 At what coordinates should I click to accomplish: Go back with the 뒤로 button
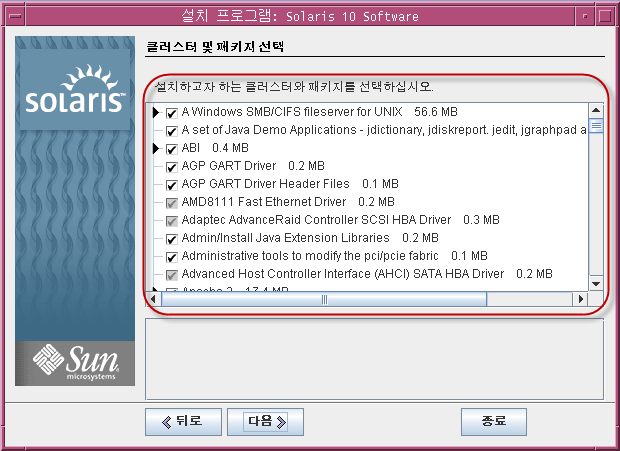(183, 422)
